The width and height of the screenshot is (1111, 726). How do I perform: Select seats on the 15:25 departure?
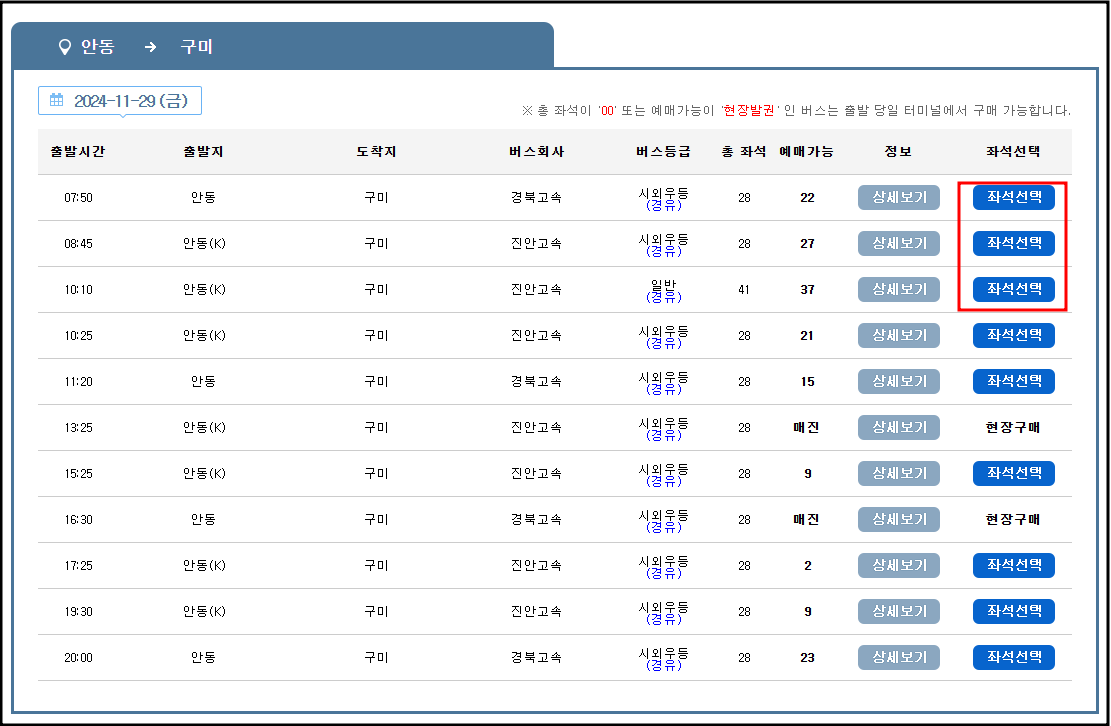[1013, 473]
